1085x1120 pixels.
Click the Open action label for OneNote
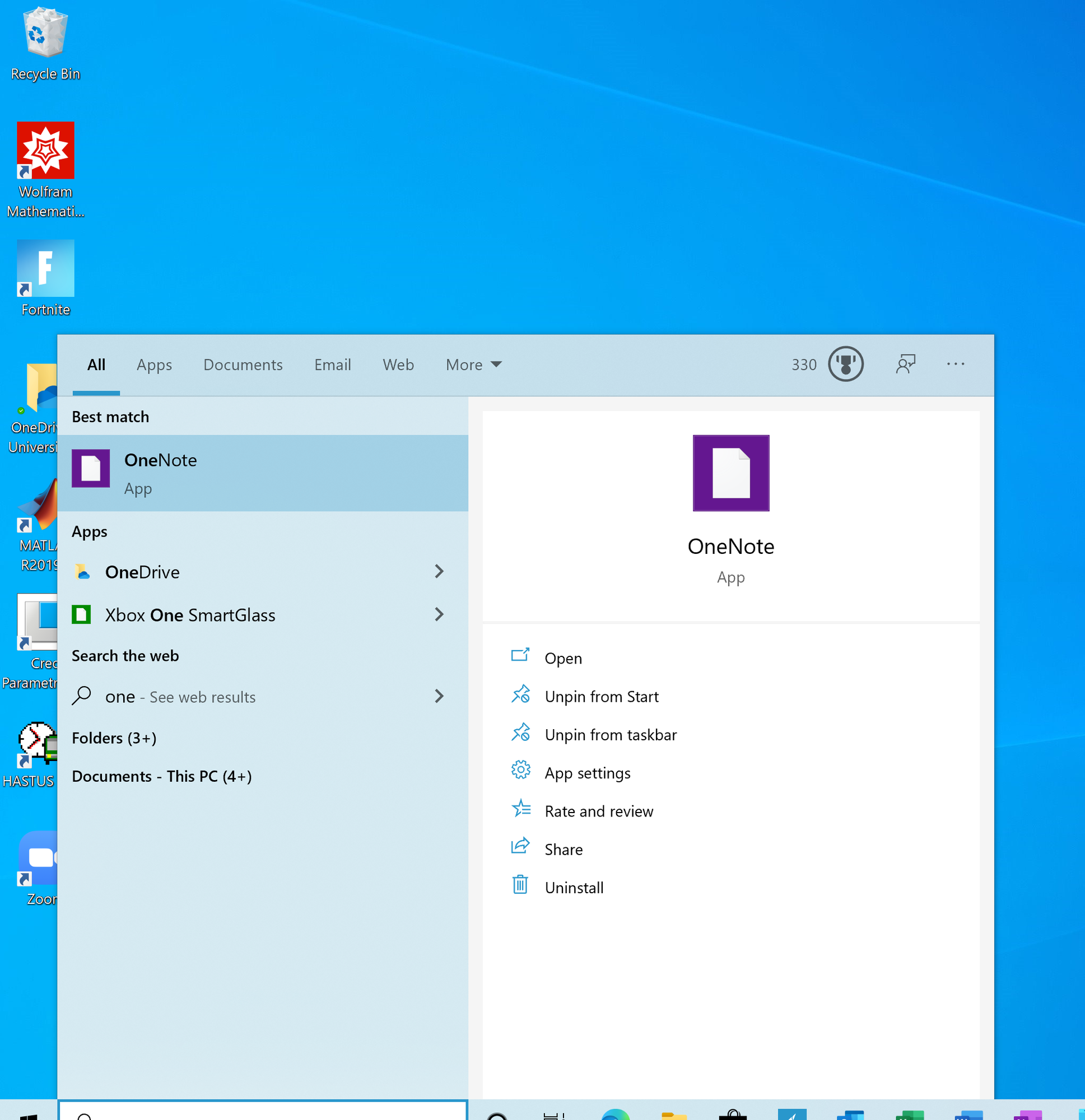point(563,659)
